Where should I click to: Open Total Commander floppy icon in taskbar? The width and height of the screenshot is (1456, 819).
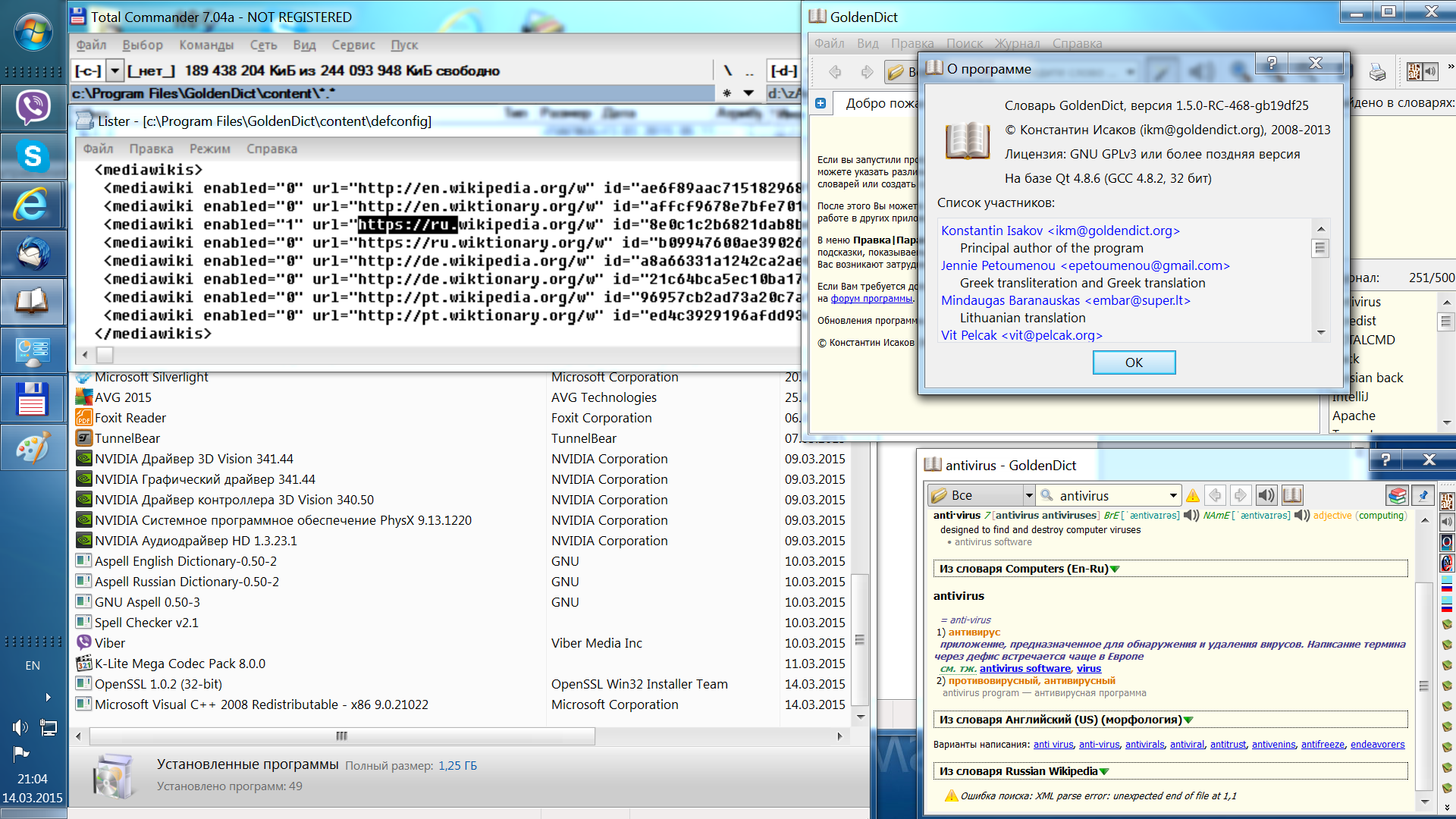click(33, 400)
